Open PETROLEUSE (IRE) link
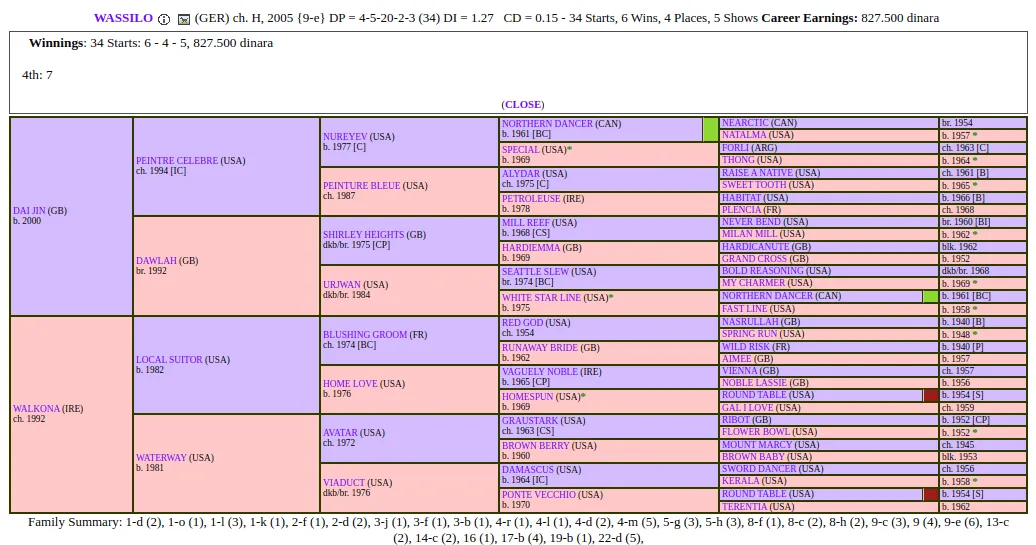1036x545 pixels. (x=531, y=199)
